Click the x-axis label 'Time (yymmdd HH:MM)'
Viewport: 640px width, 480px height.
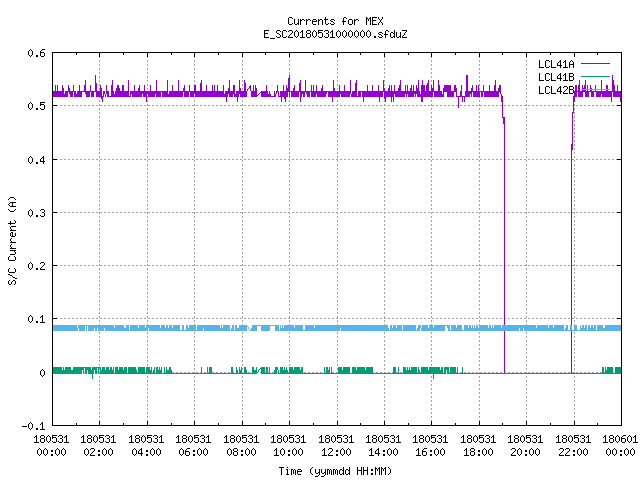tap(335, 471)
